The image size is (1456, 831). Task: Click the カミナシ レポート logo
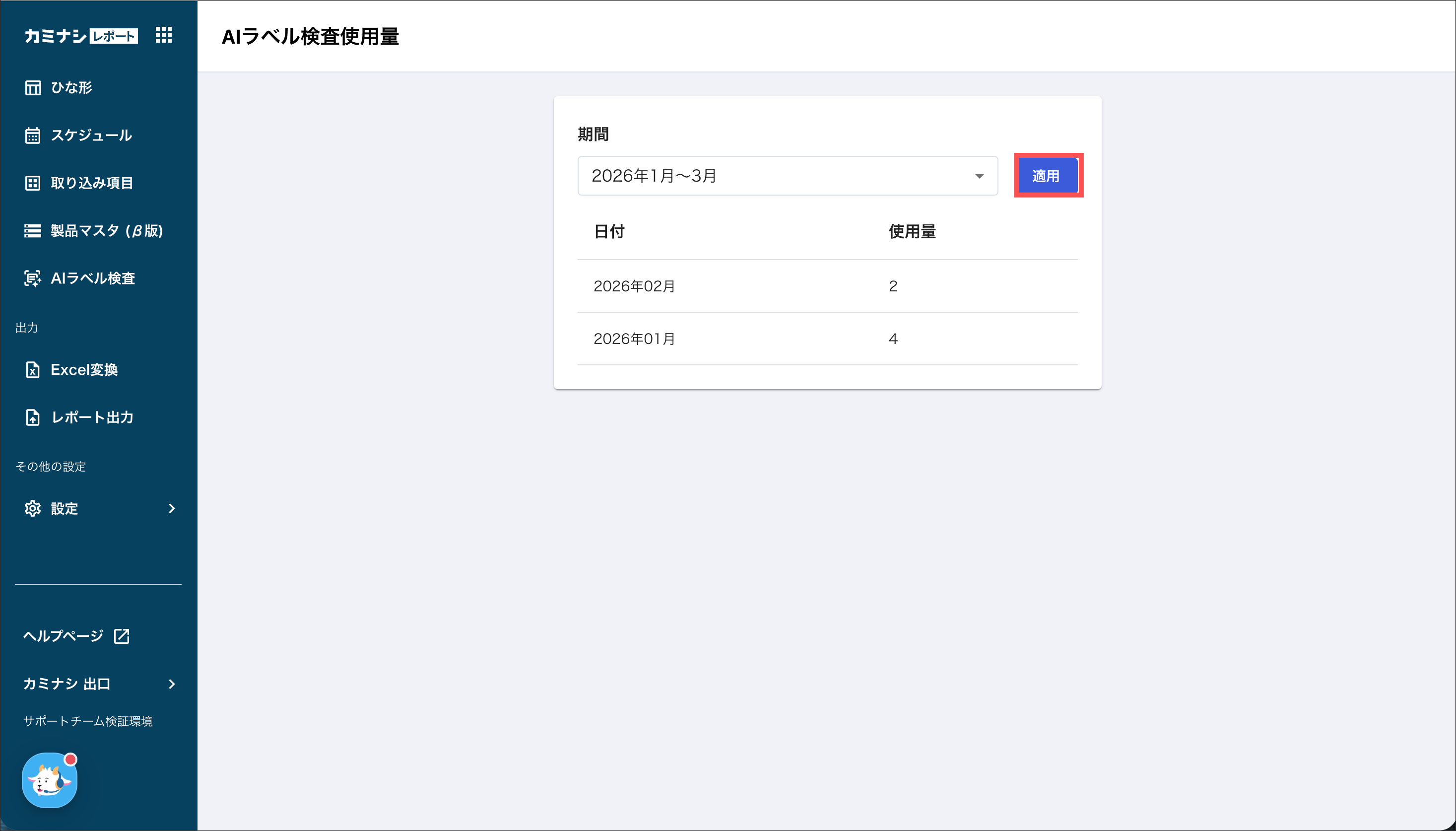pos(80,36)
